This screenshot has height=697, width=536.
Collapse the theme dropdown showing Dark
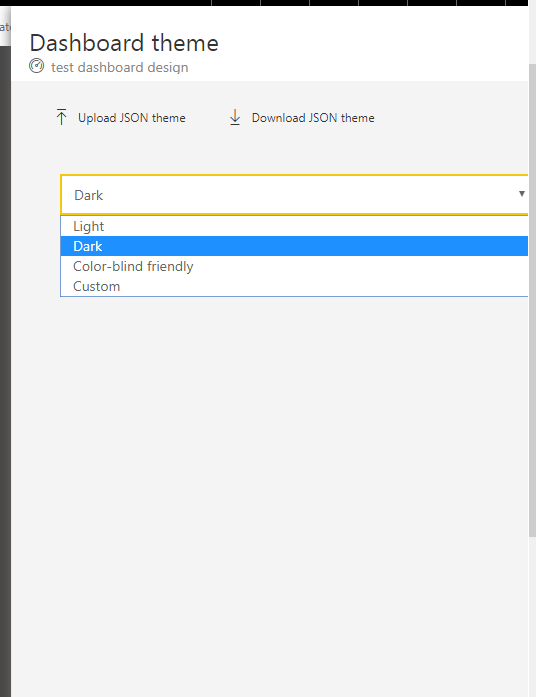click(x=294, y=195)
